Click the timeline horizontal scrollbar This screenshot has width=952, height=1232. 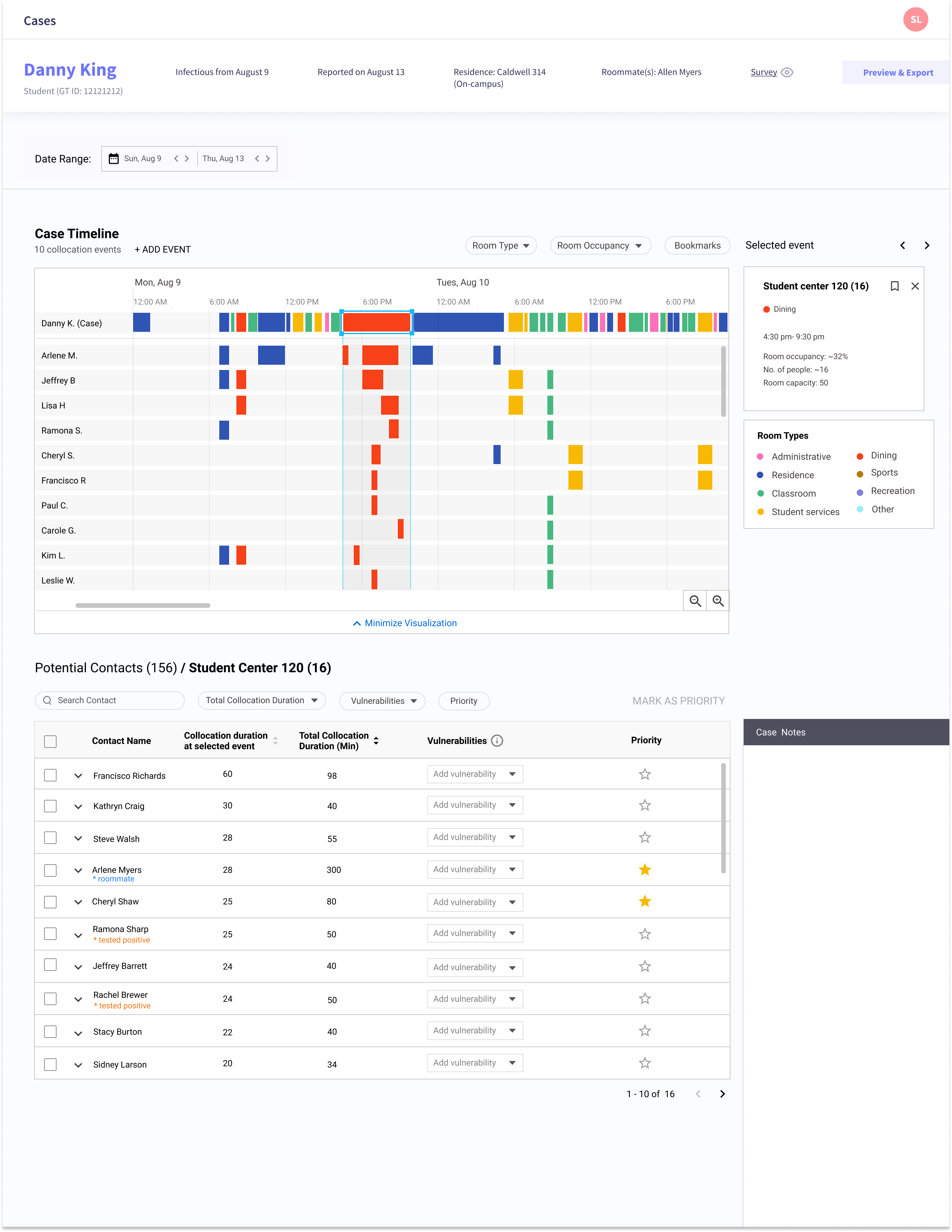click(143, 605)
